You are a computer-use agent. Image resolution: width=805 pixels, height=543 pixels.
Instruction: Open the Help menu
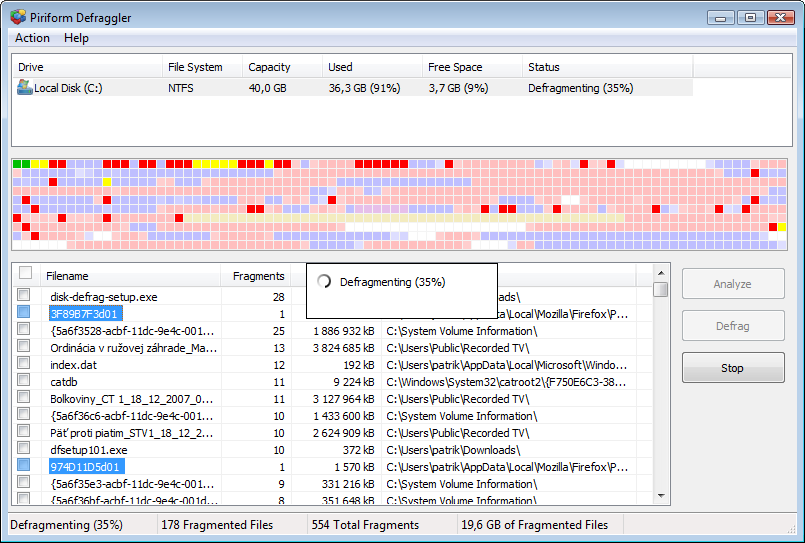(76, 38)
